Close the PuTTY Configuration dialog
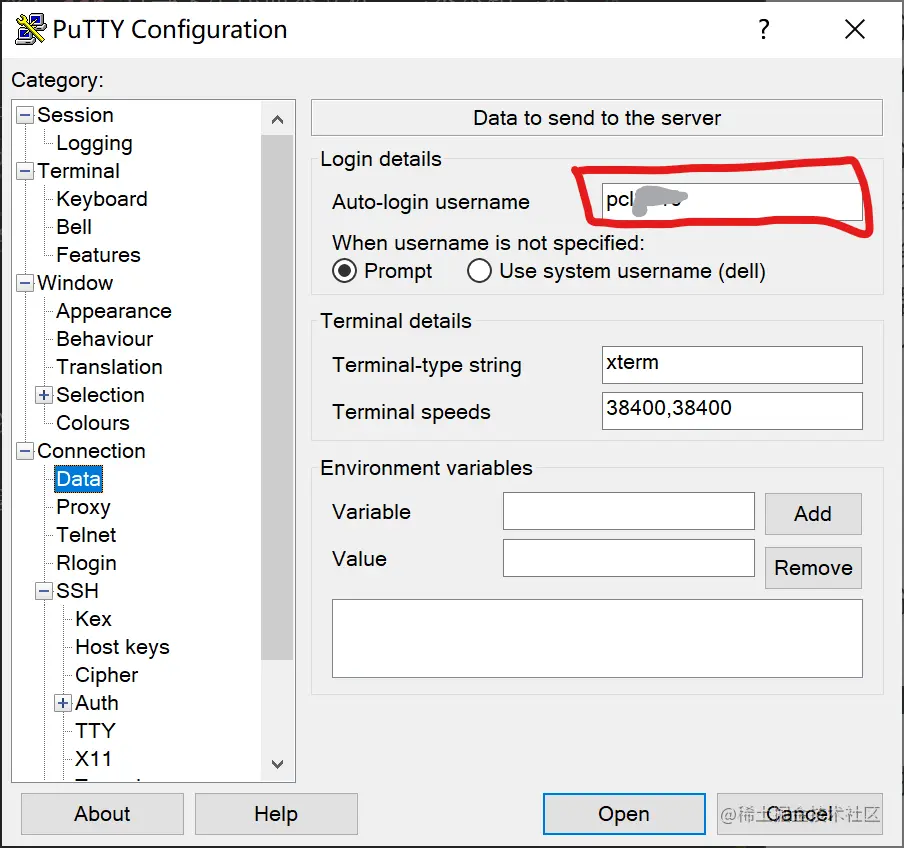 pos(854,29)
